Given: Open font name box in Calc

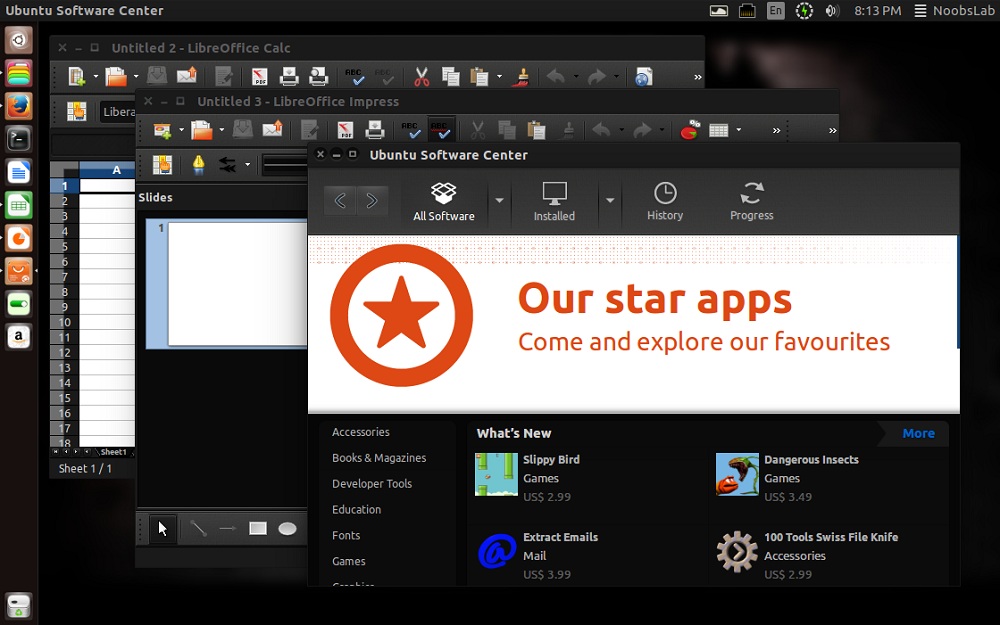Looking at the screenshot, I should click(119, 112).
